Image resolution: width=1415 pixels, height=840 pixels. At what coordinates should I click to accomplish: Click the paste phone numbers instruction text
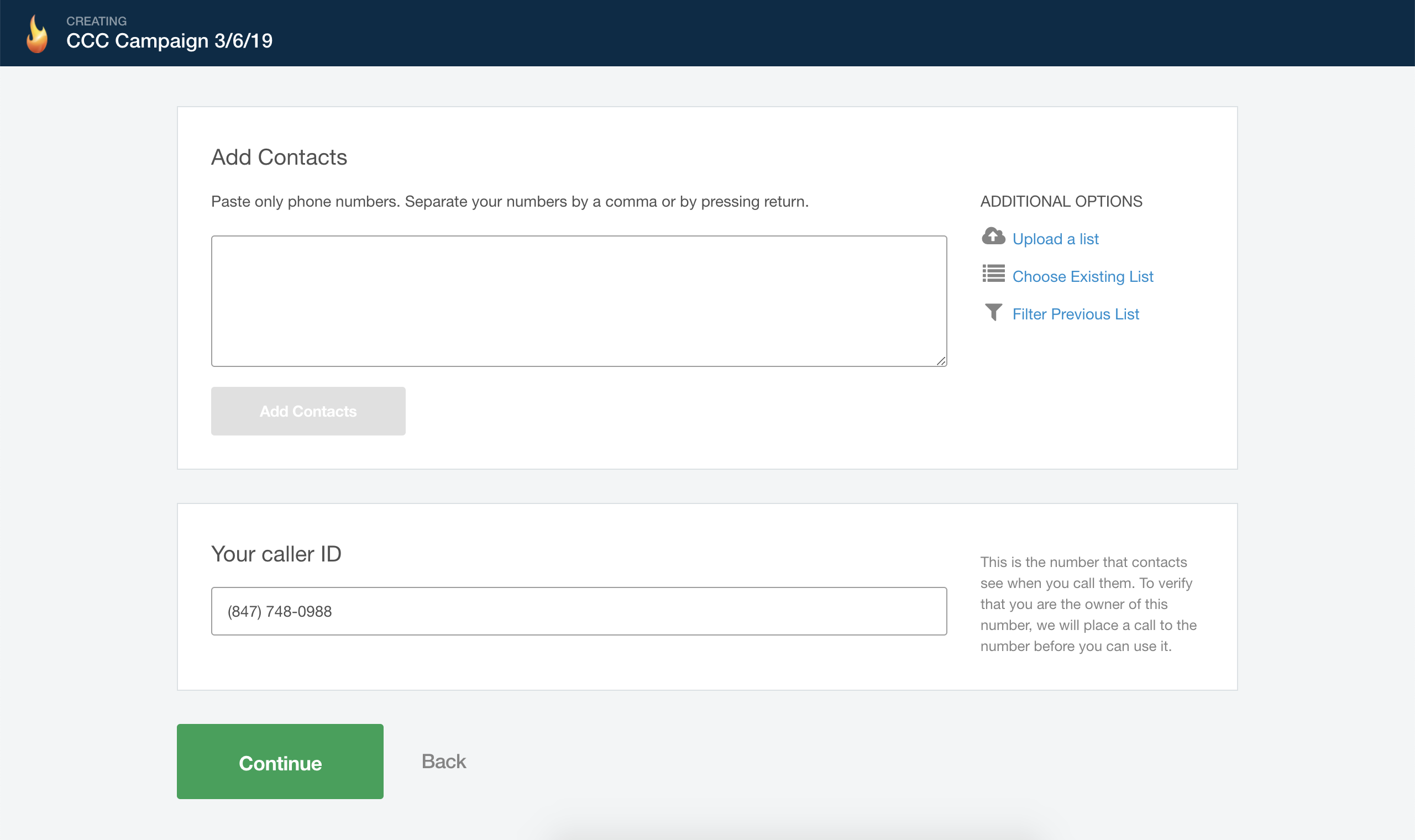pos(510,202)
